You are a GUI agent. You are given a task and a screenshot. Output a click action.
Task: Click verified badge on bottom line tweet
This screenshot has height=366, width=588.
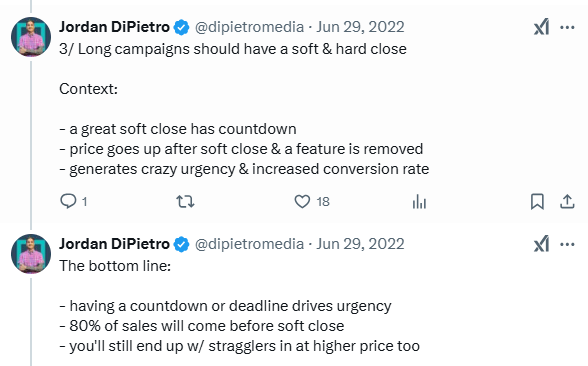pyautogui.click(x=182, y=244)
